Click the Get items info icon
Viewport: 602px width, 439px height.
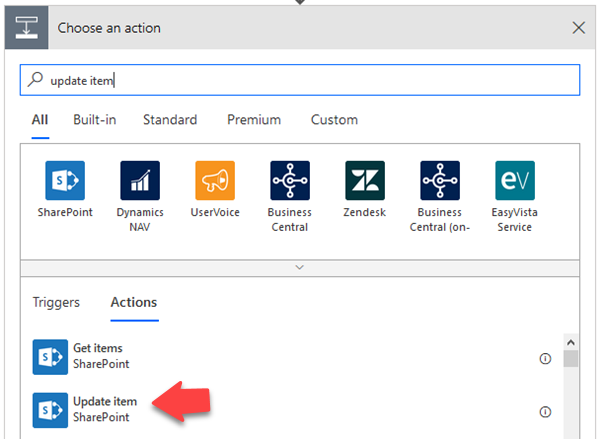[545, 359]
